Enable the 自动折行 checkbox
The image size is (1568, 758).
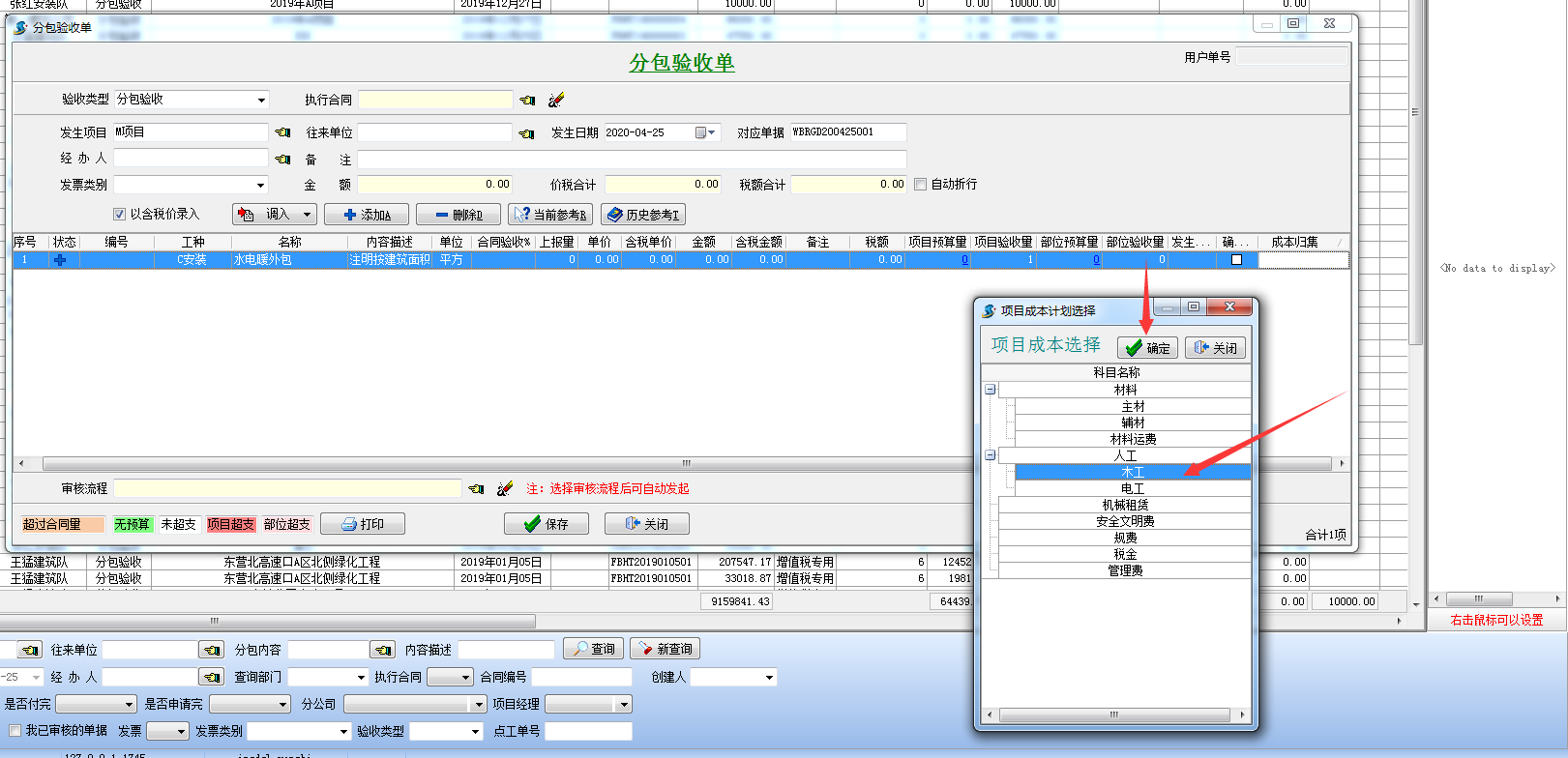tap(921, 185)
